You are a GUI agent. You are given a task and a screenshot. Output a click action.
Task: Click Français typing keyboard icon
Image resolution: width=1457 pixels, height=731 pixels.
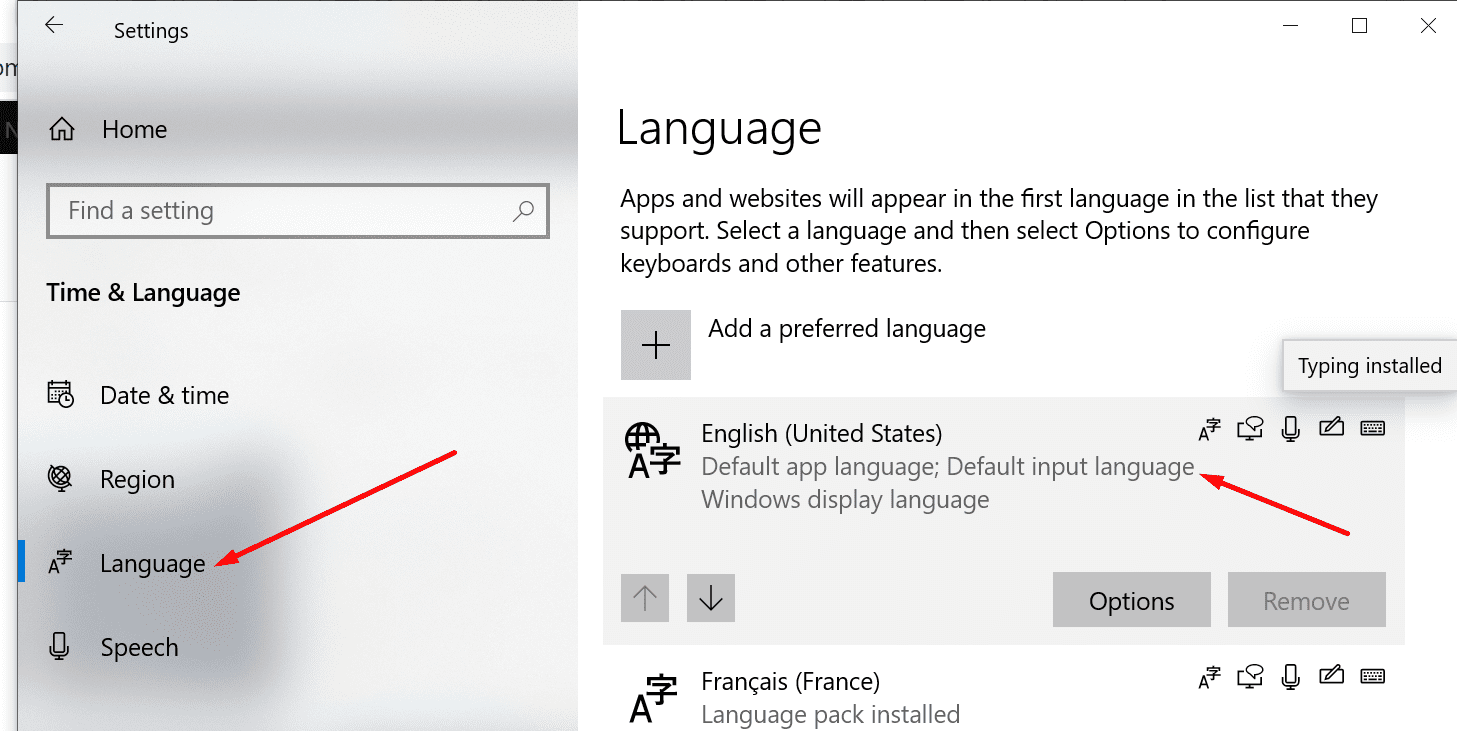tap(1373, 676)
